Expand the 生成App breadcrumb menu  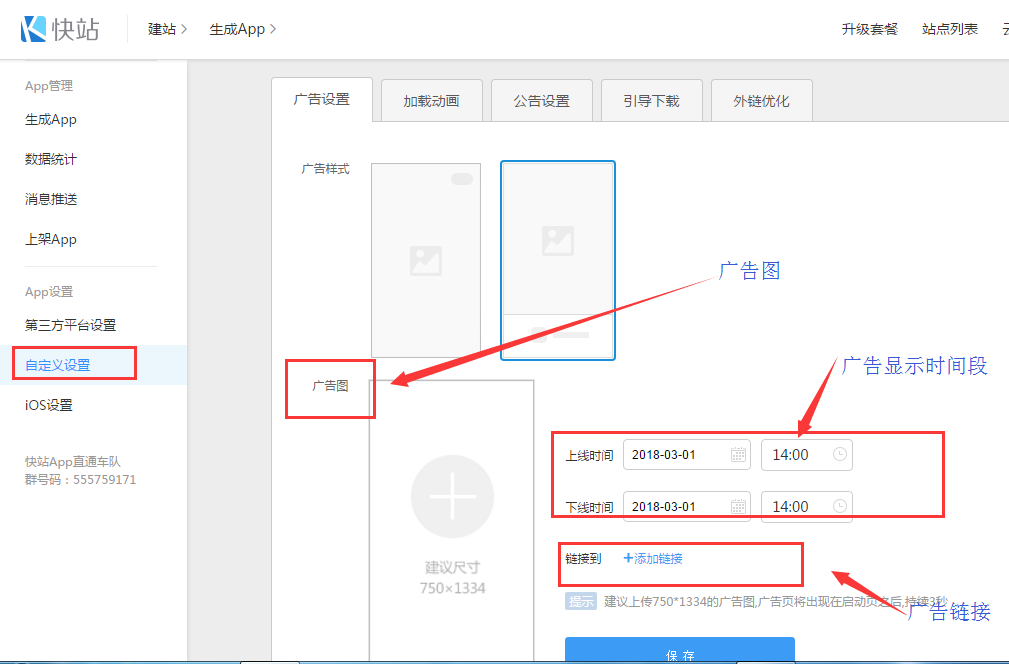click(x=242, y=29)
